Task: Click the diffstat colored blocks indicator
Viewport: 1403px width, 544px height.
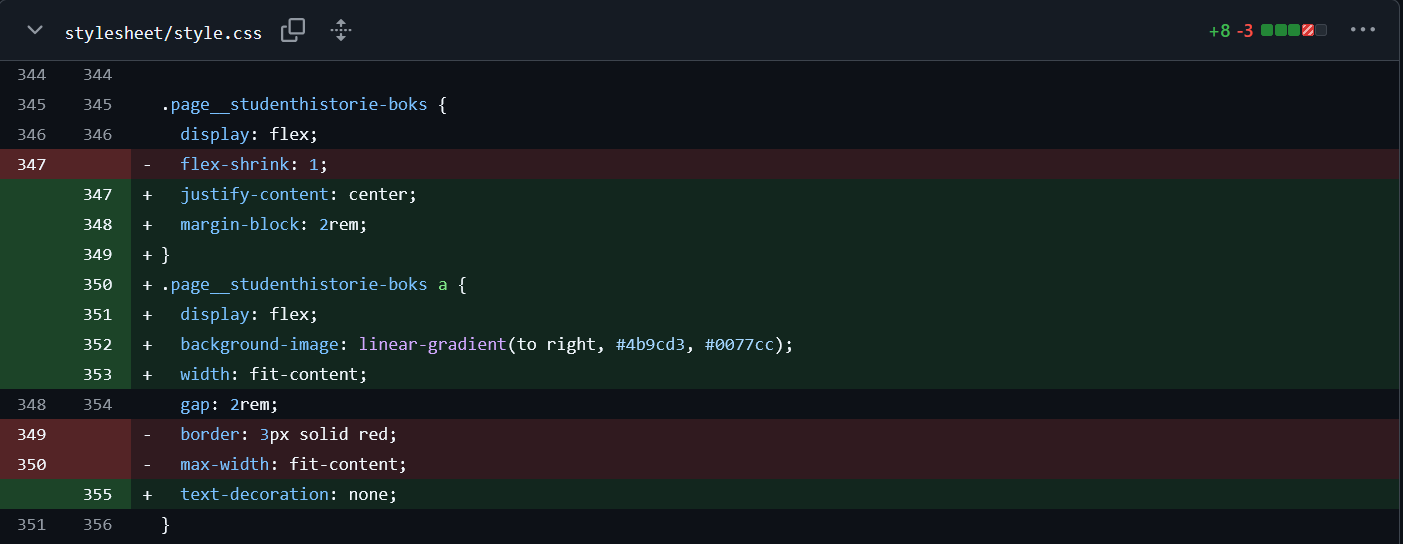Action: pos(1294,31)
